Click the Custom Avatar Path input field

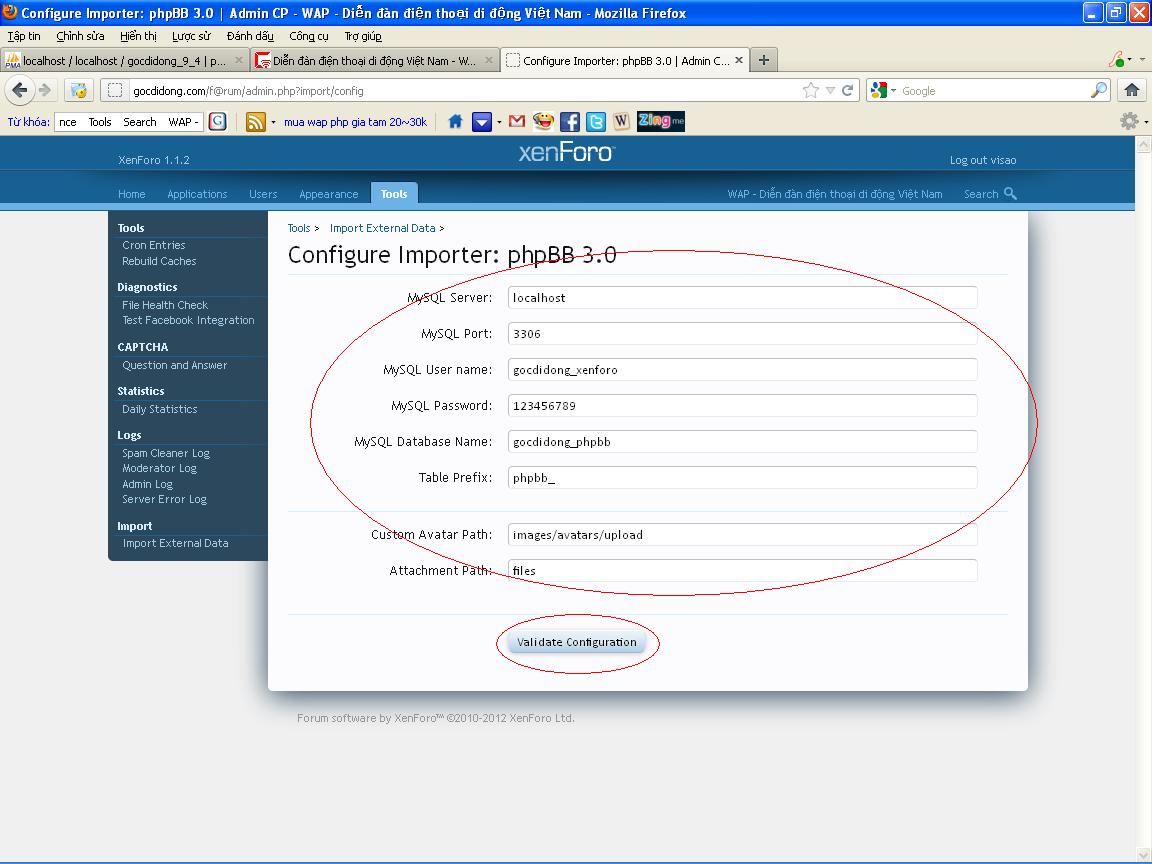coord(743,535)
